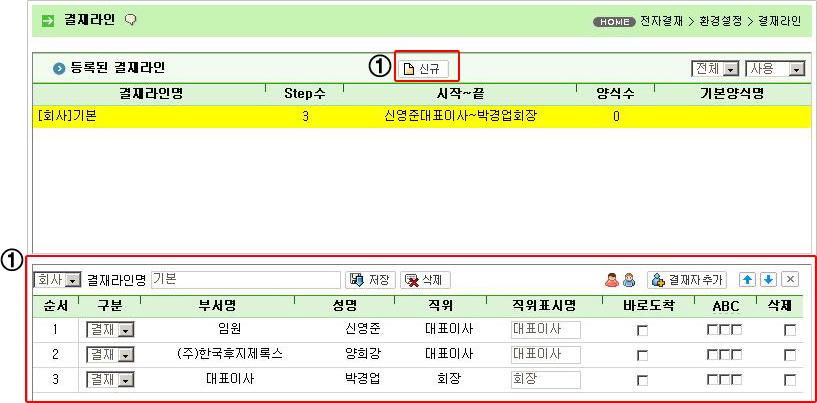Image resolution: width=817 pixels, height=403 pixels.
Task: Tick 바로도착 checkbox for 양희강
Action: pyautogui.click(x=642, y=354)
